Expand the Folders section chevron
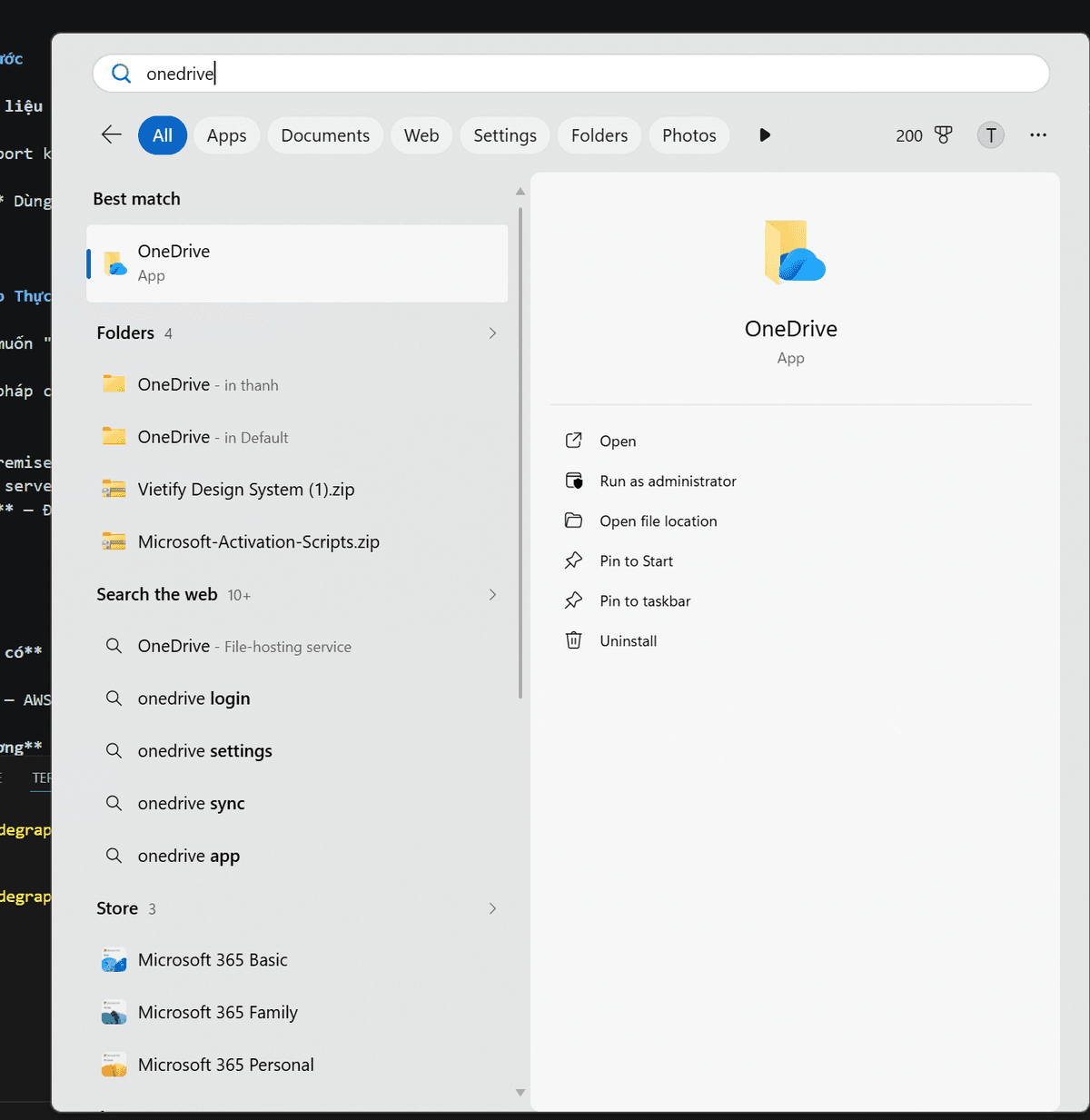This screenshot has width=1090, height=1120. pyautogui.click(x=492, y=333)
